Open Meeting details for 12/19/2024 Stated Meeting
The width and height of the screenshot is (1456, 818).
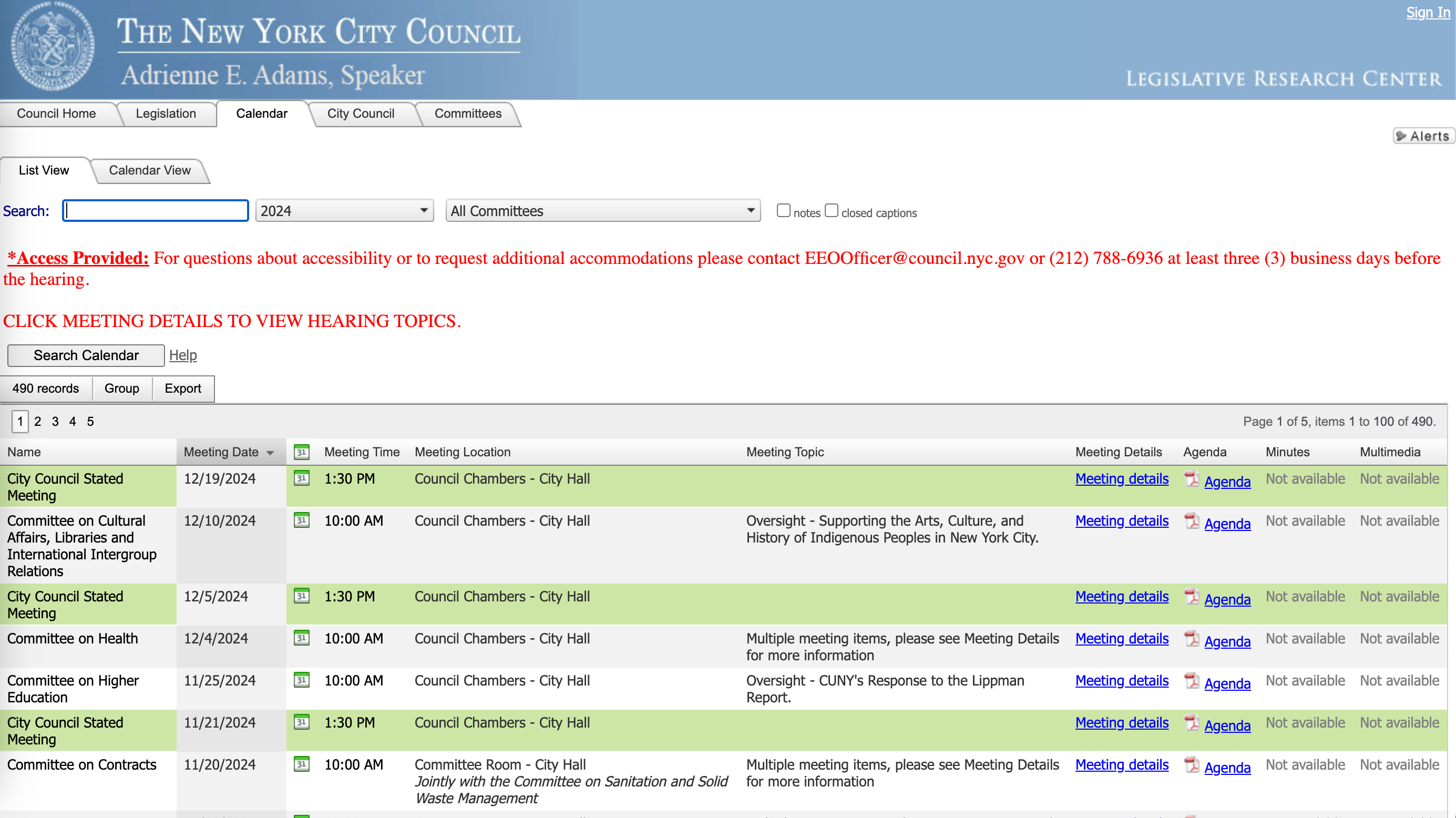click(1121, 478)
